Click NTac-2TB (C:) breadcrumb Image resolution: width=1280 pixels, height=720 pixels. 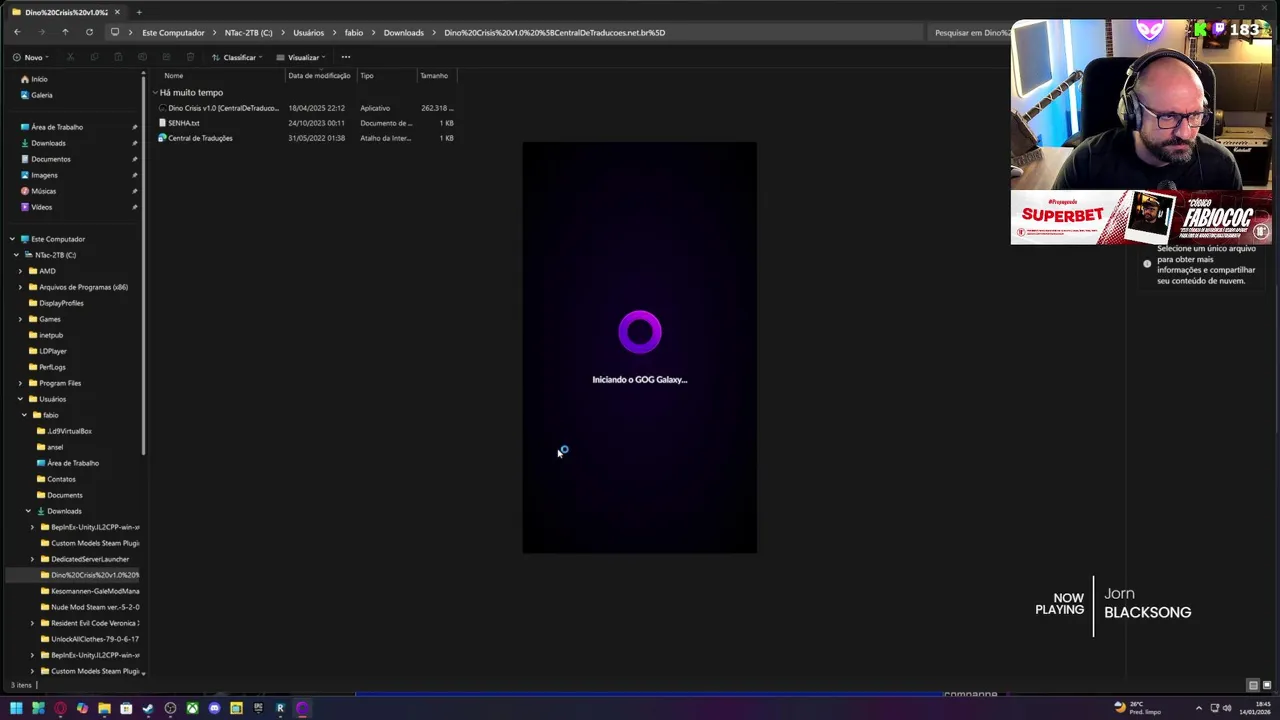[x=248, y=32]
